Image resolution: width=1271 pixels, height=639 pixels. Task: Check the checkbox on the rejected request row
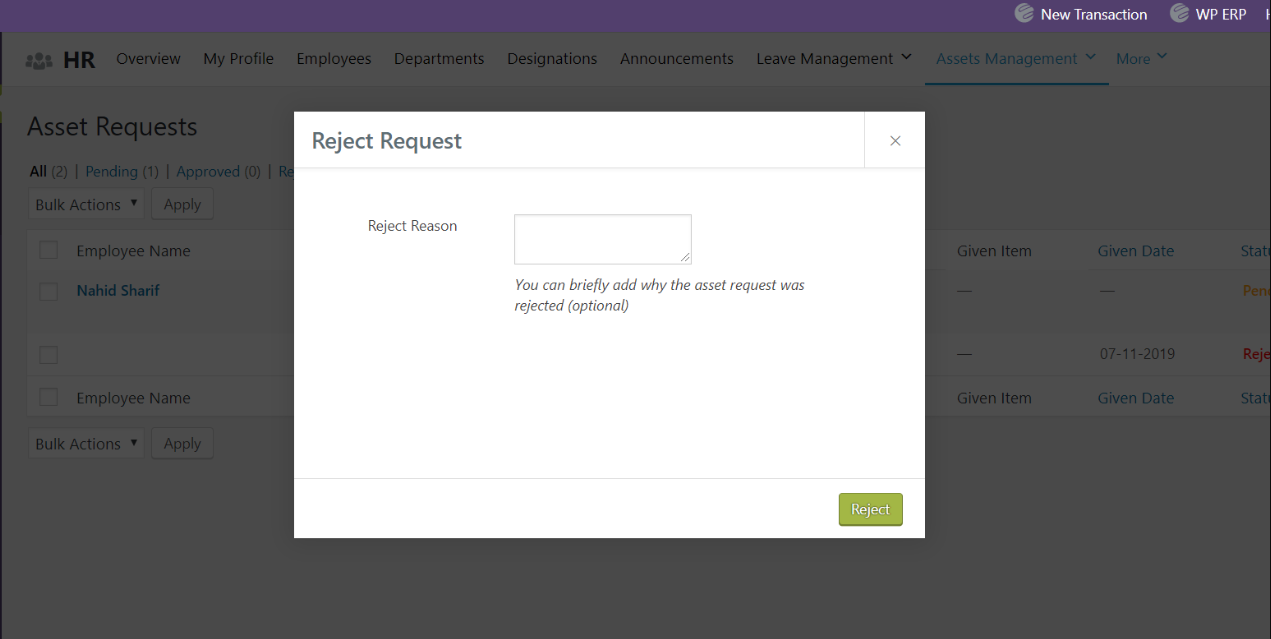click(x=48, y=354)
